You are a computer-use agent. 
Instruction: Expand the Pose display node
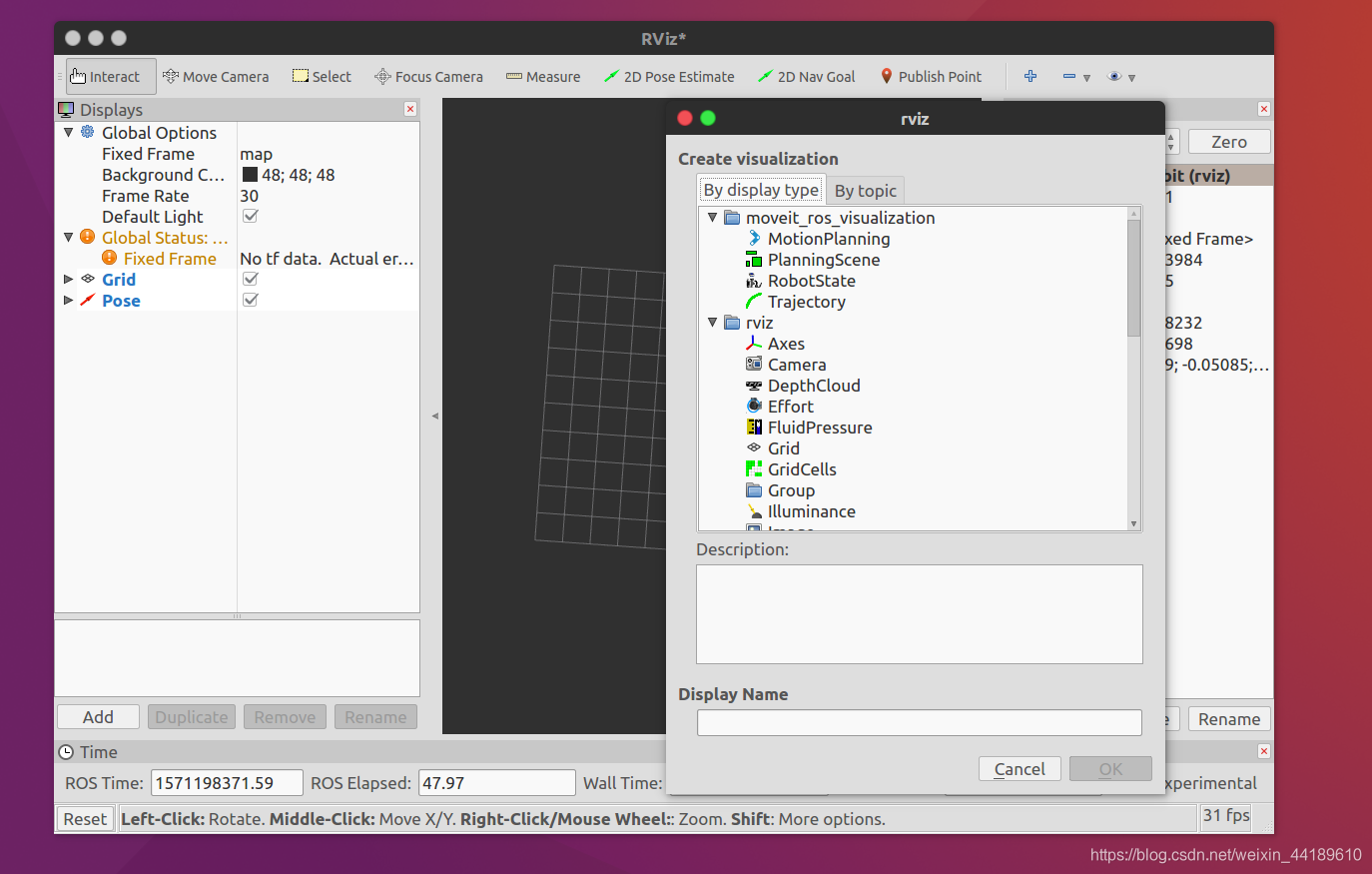point(68,300)
